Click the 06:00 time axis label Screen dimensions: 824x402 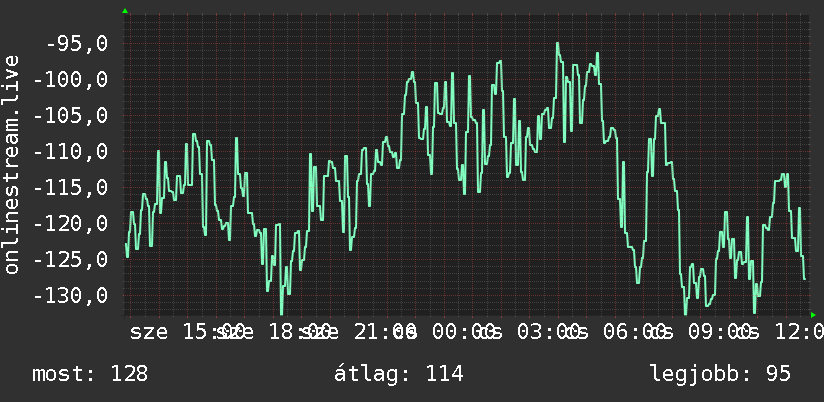[x=634, y=332]
